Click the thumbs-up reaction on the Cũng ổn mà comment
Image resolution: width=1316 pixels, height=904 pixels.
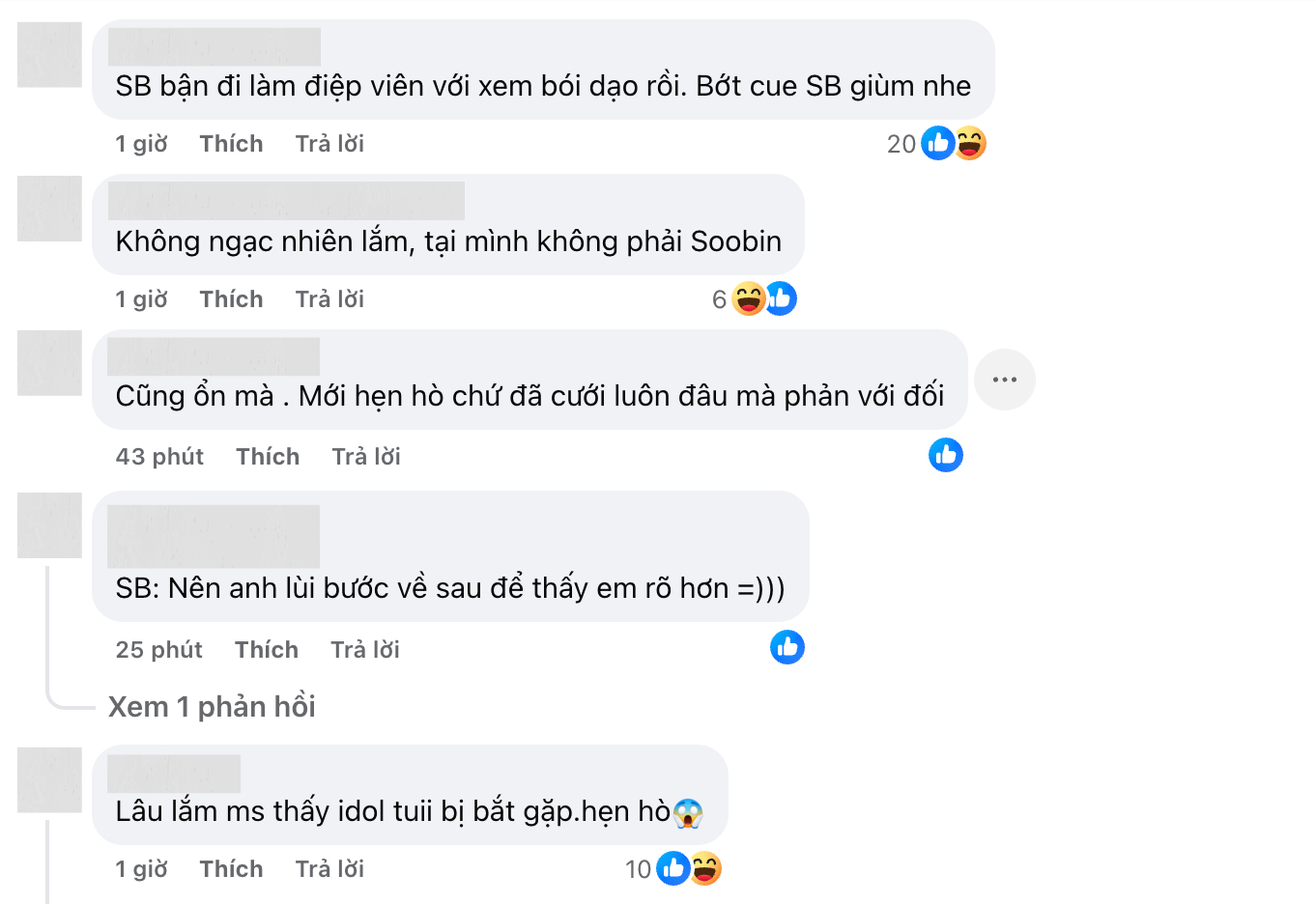coord(945,455)
